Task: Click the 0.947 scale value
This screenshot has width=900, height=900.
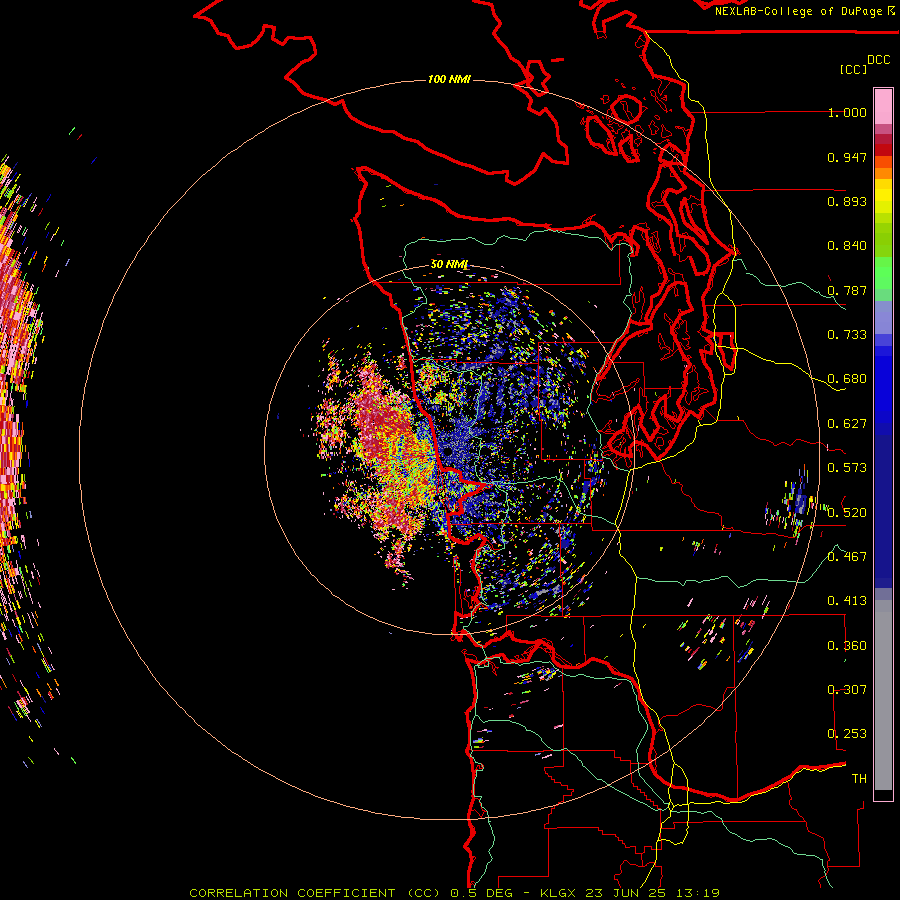Action: point(847,157)
